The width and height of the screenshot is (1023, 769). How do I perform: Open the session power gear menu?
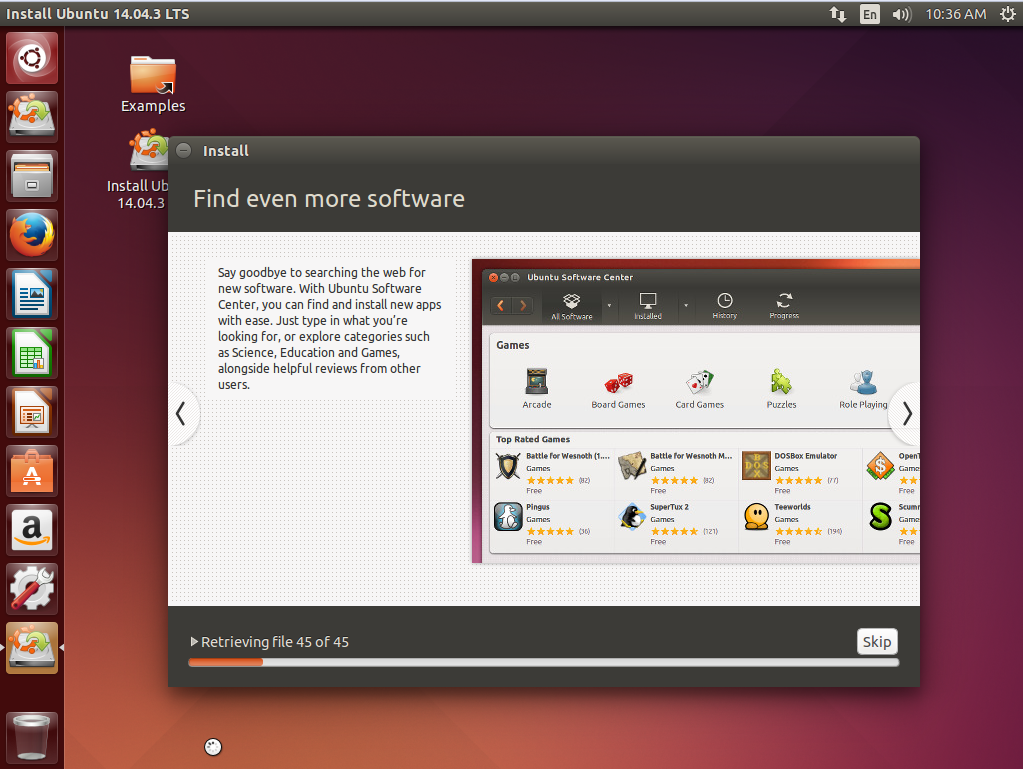[x=1007, y=14]
